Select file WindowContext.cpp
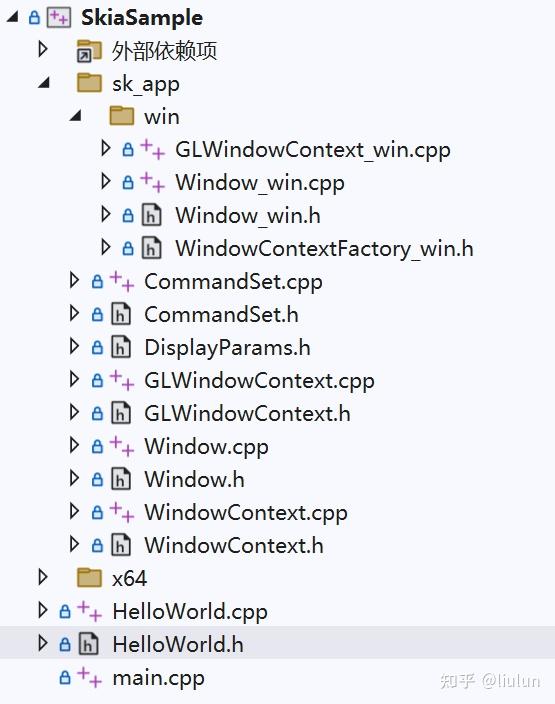 click(x=246, y=513)
